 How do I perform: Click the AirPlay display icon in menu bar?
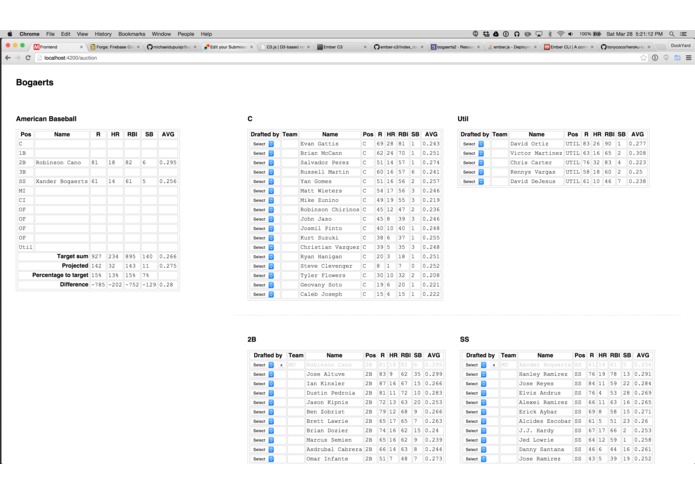(x=539, y=34)
